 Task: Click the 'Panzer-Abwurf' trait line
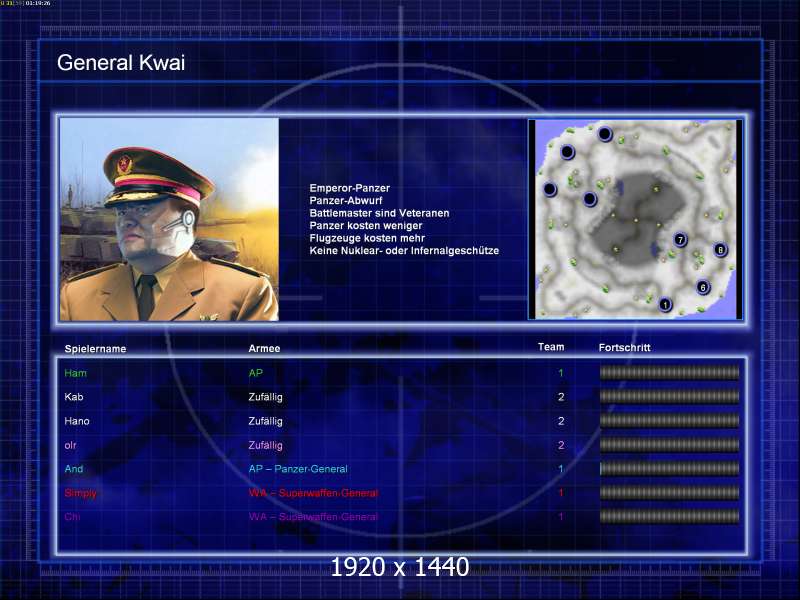click(x=346, y=201)
